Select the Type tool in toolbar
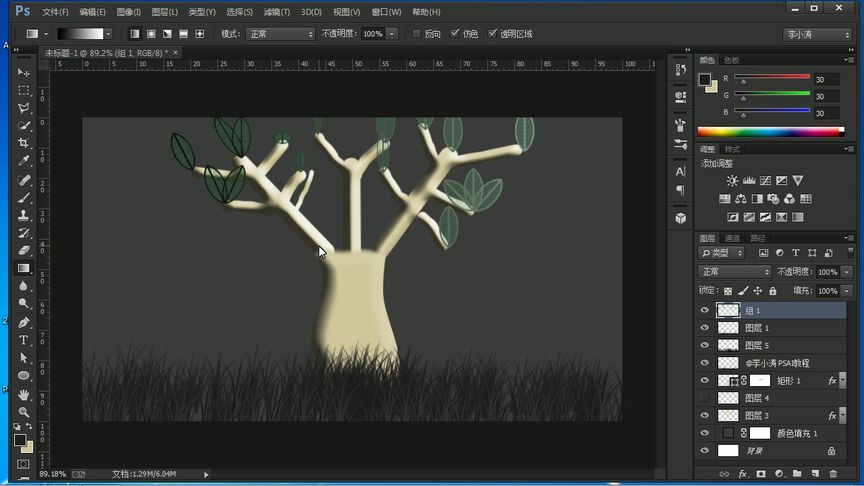 pos(24,341)
